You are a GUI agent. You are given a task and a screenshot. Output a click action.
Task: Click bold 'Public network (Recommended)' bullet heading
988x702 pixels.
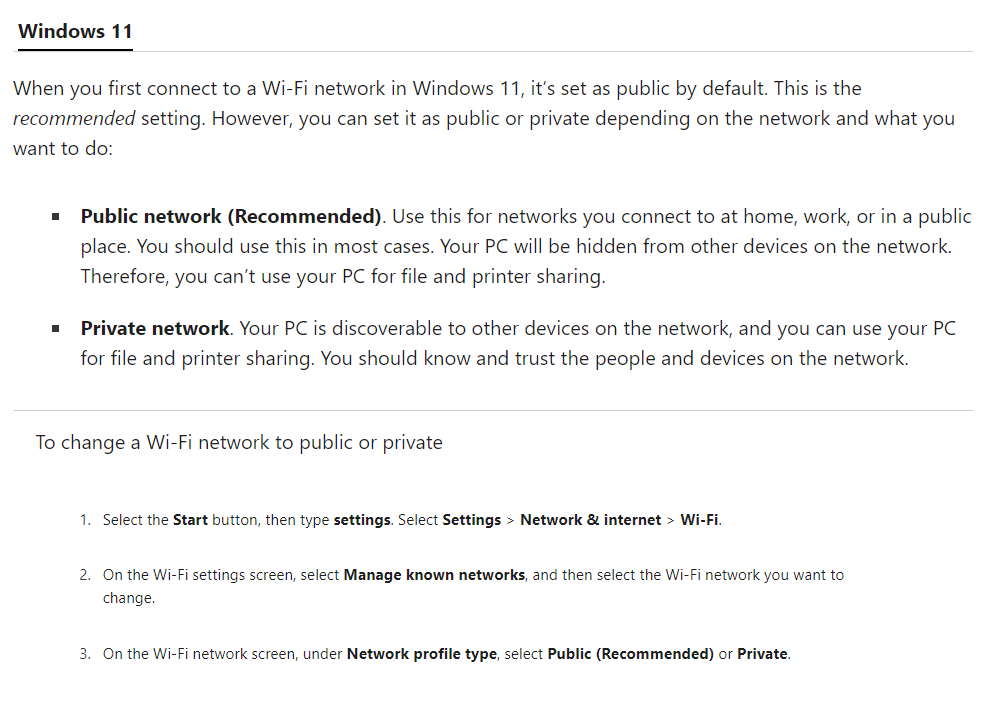click(231, 217)
